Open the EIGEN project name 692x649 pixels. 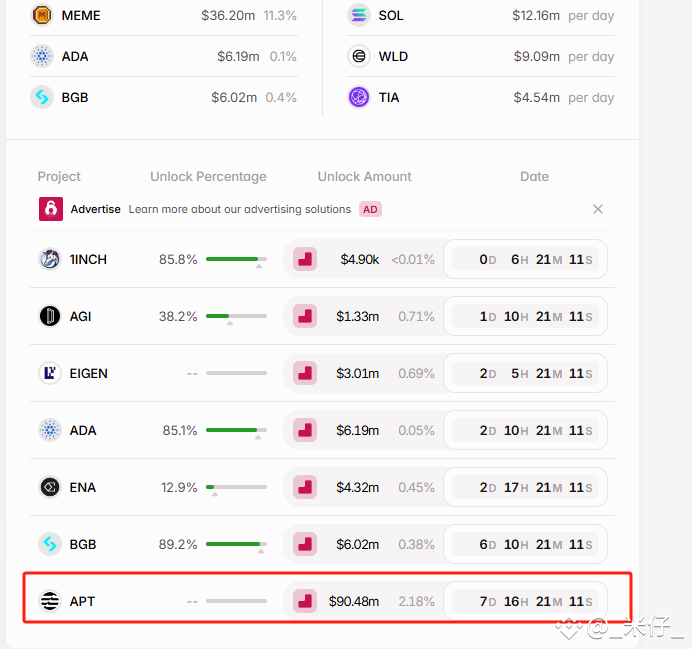89,373
